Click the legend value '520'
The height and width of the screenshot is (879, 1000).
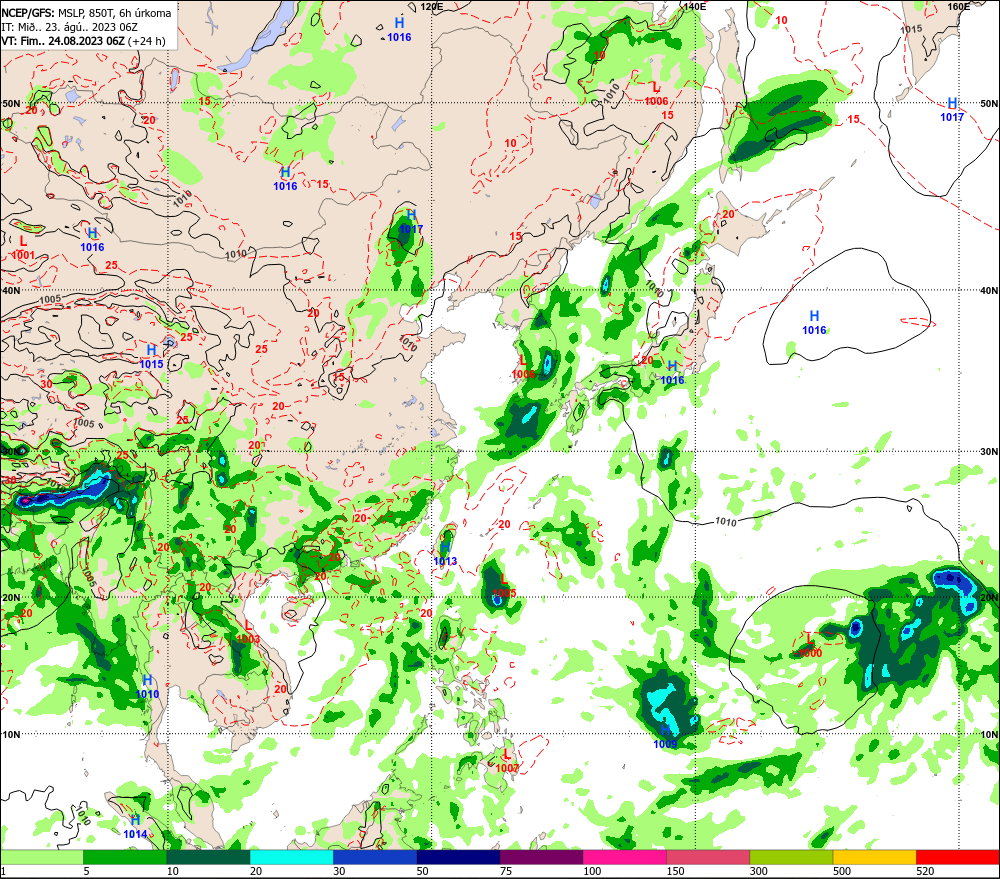pyautogui.click(x=925, y=871)
